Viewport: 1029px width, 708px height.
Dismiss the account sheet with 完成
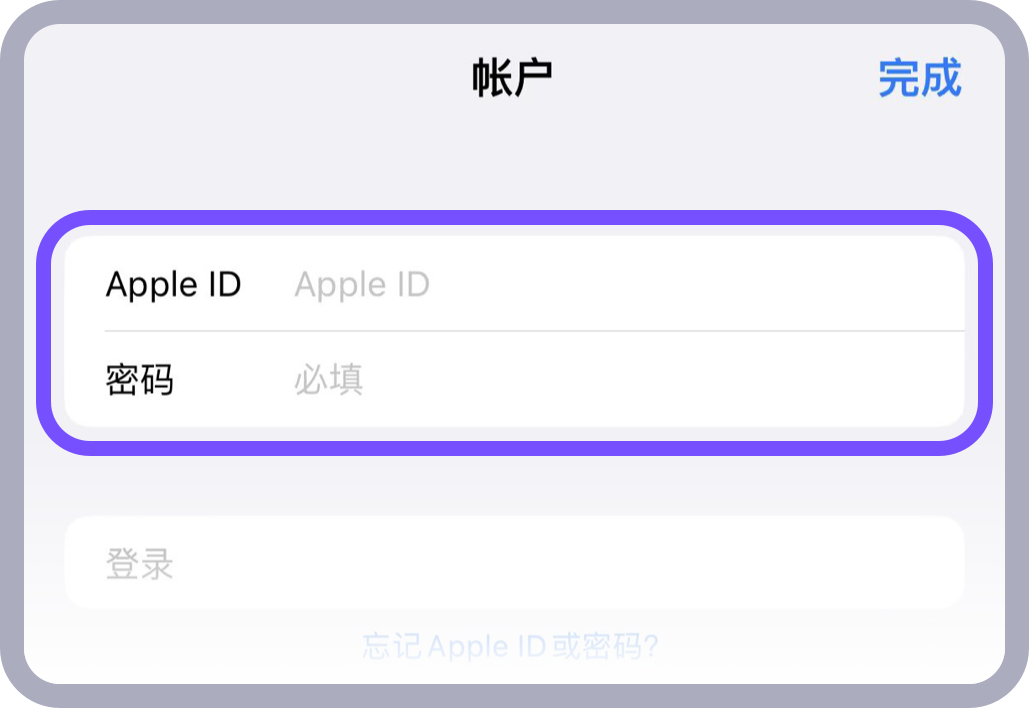(x=919, y=79)
